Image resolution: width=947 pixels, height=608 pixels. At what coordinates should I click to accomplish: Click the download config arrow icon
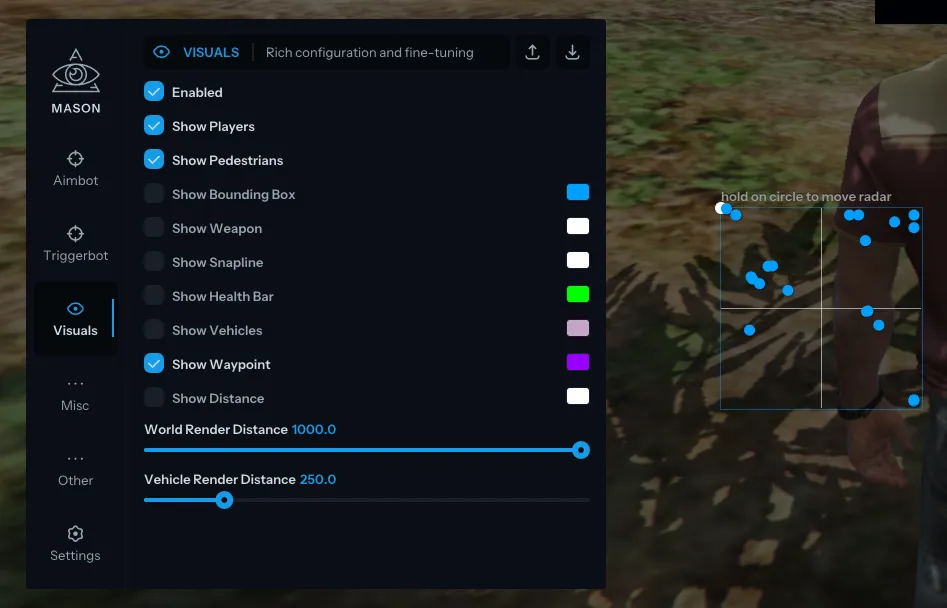[572, 53]
